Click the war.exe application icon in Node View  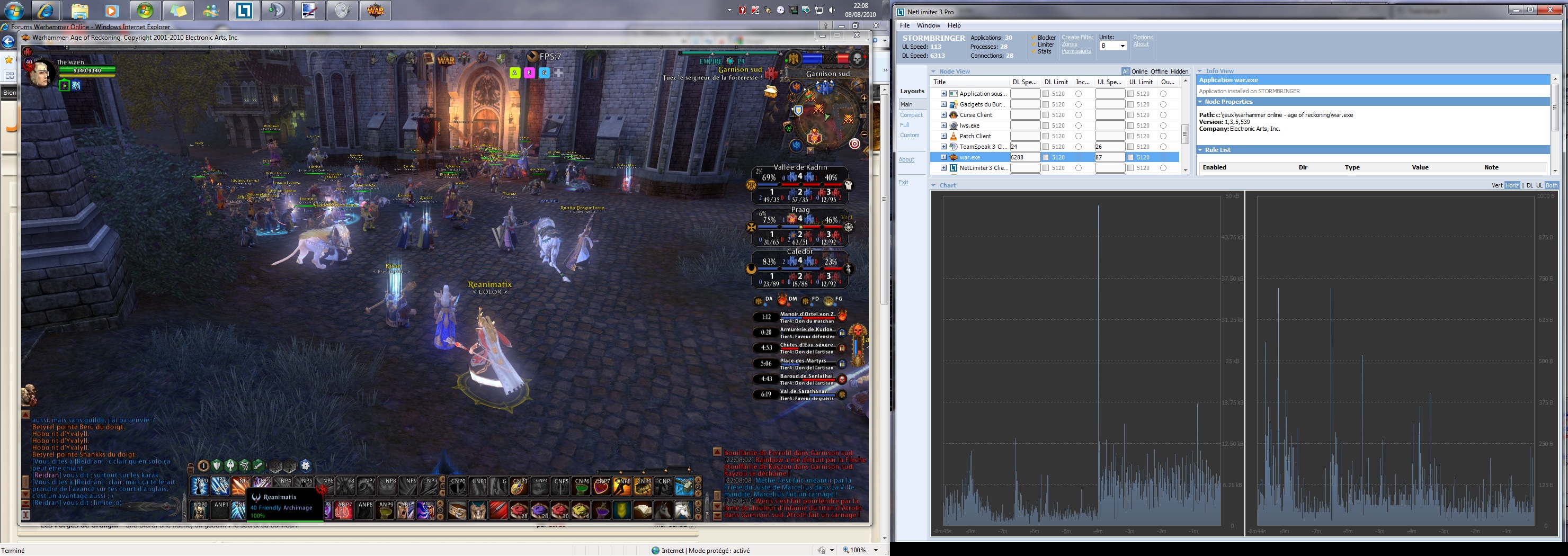click(x=954, y=158)
